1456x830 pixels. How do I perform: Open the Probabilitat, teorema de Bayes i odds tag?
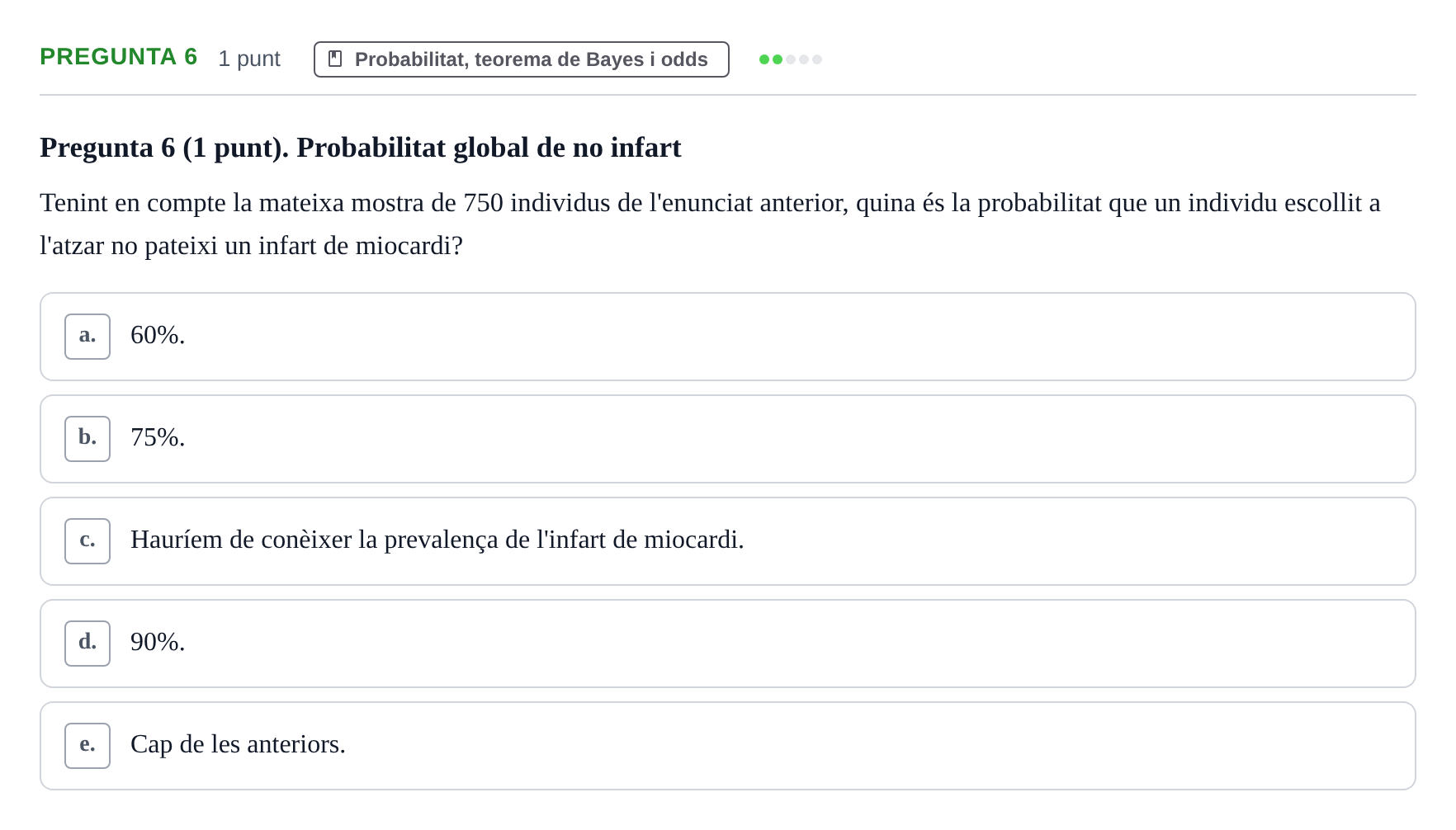(521, 59)
